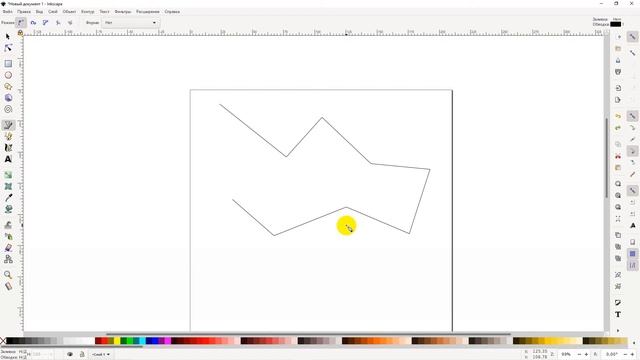Viewport: 640px width, 360px height.
Task: Choose paraxial line segments mode
Action: pos(70,23)
